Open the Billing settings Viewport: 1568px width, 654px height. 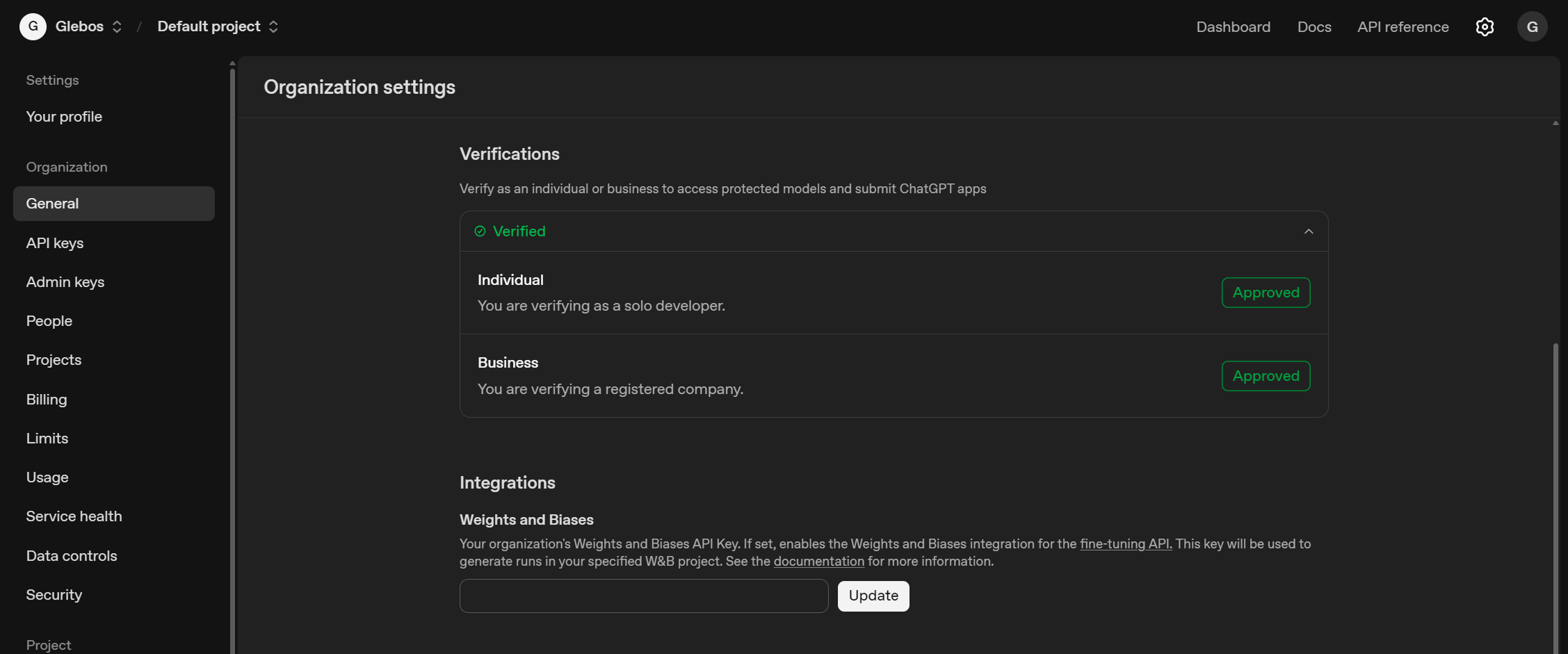pos(46,399)
